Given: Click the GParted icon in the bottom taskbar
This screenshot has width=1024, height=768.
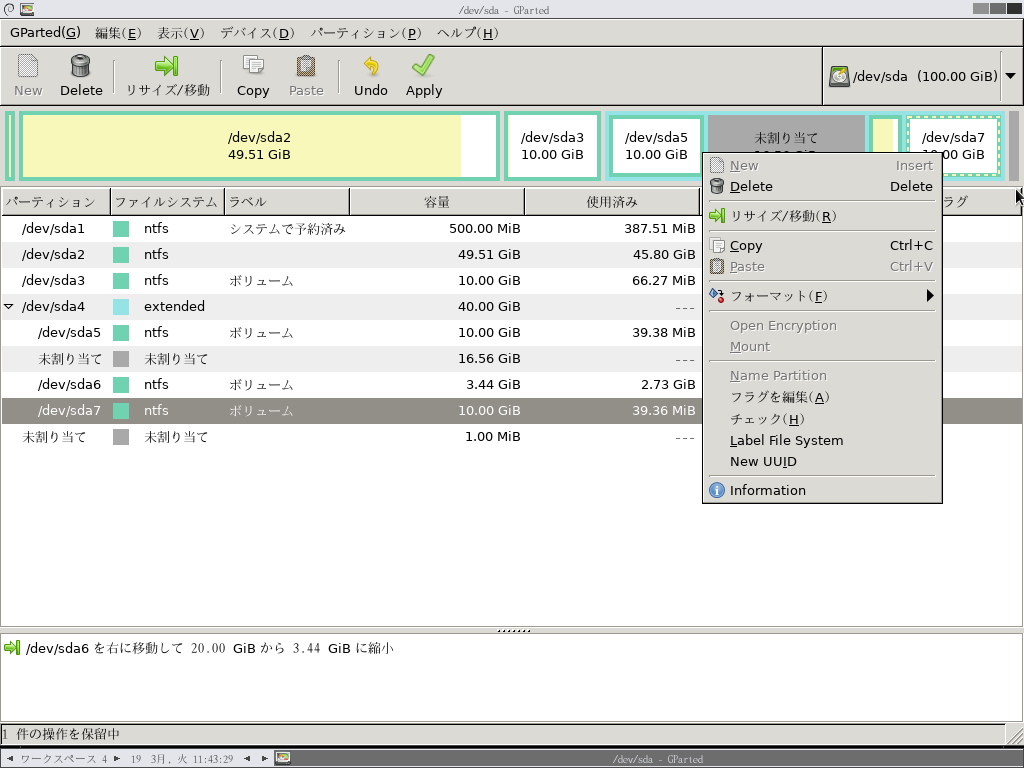Looking at the screenshot, I should tap(283, 758).
